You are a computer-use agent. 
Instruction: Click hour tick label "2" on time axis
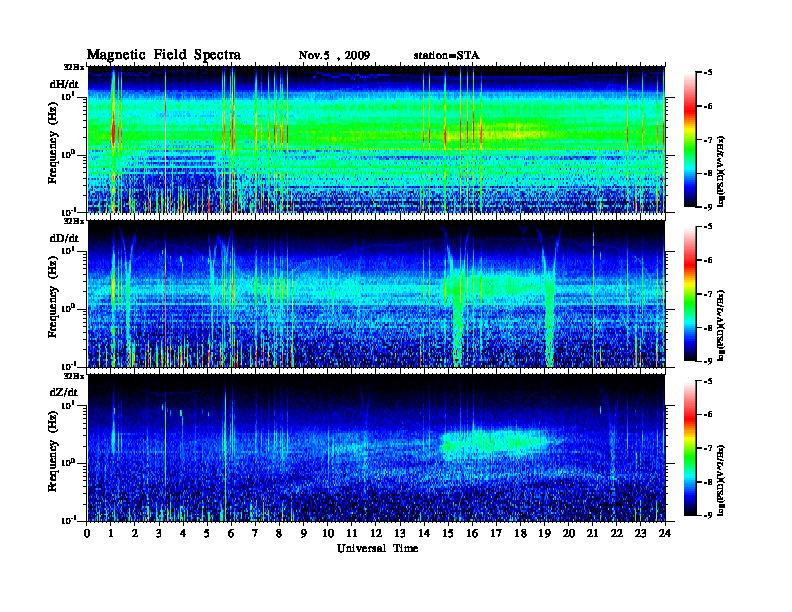pos(135,533)
